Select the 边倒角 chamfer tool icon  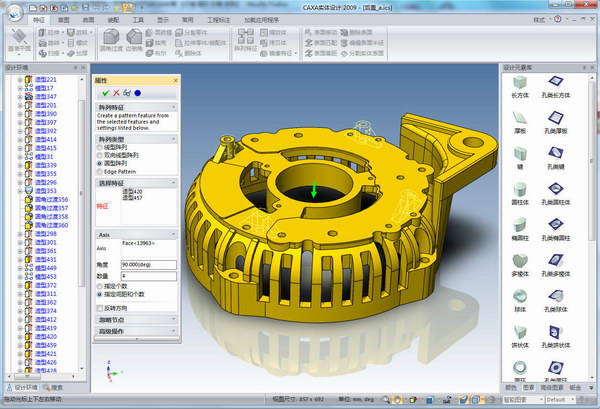pos(134,40)
